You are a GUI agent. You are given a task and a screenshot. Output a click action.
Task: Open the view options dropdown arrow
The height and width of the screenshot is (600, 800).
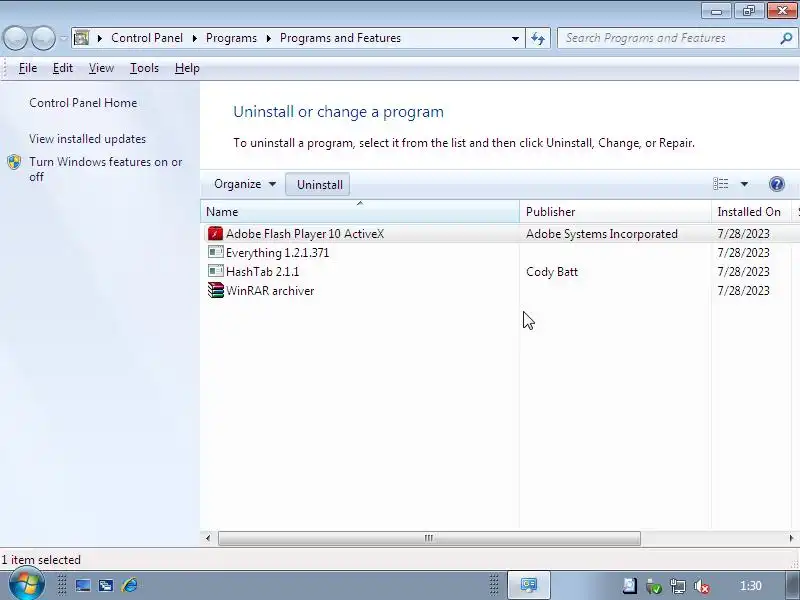[744, 184]
